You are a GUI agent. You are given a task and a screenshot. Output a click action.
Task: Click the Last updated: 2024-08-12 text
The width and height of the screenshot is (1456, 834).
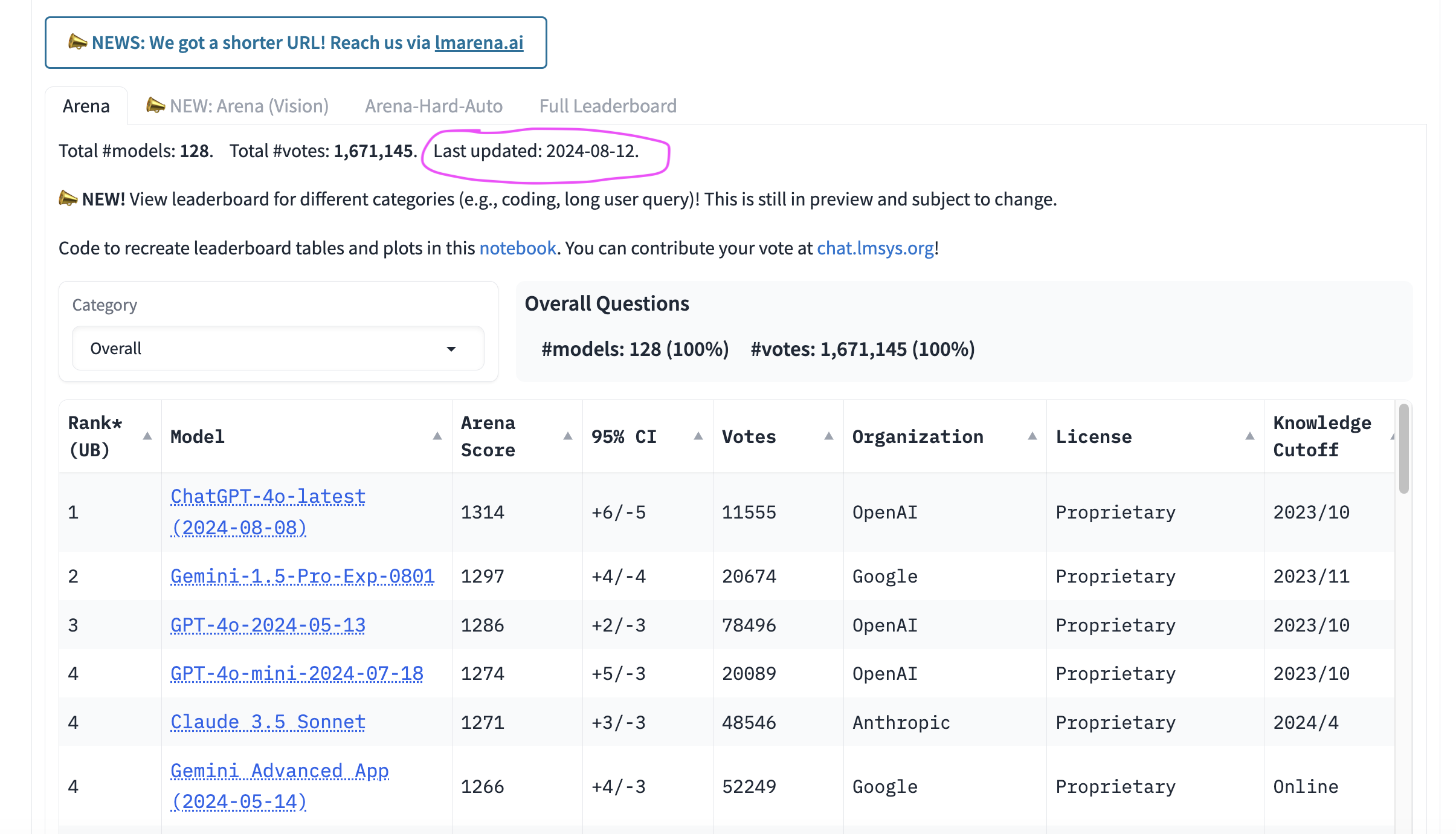tap(536, 150)
